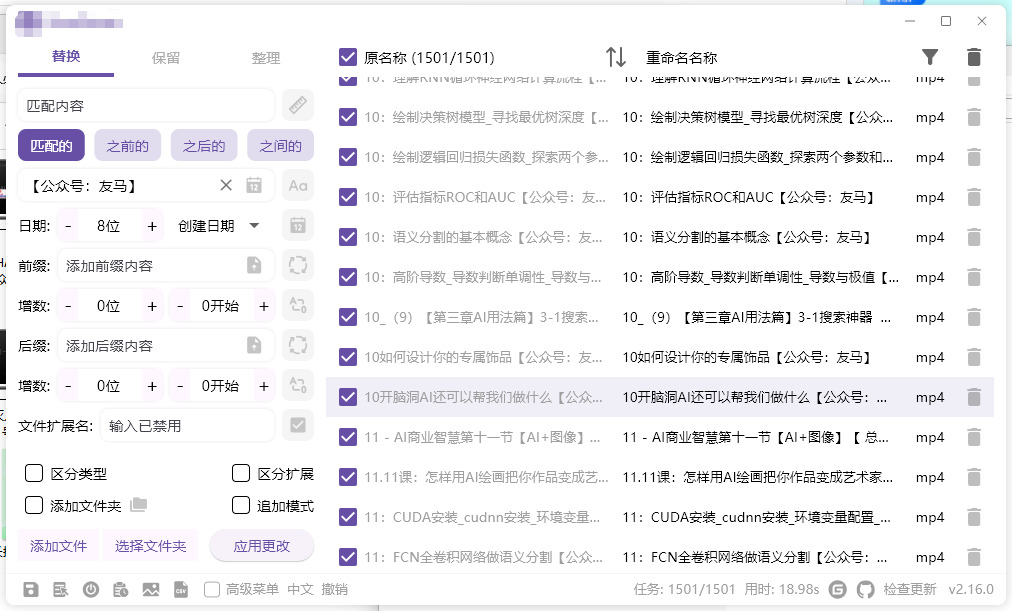Toggle the 原名称 select-all checkbox
Screen dimensions: 1012x611
click(348, 57)
